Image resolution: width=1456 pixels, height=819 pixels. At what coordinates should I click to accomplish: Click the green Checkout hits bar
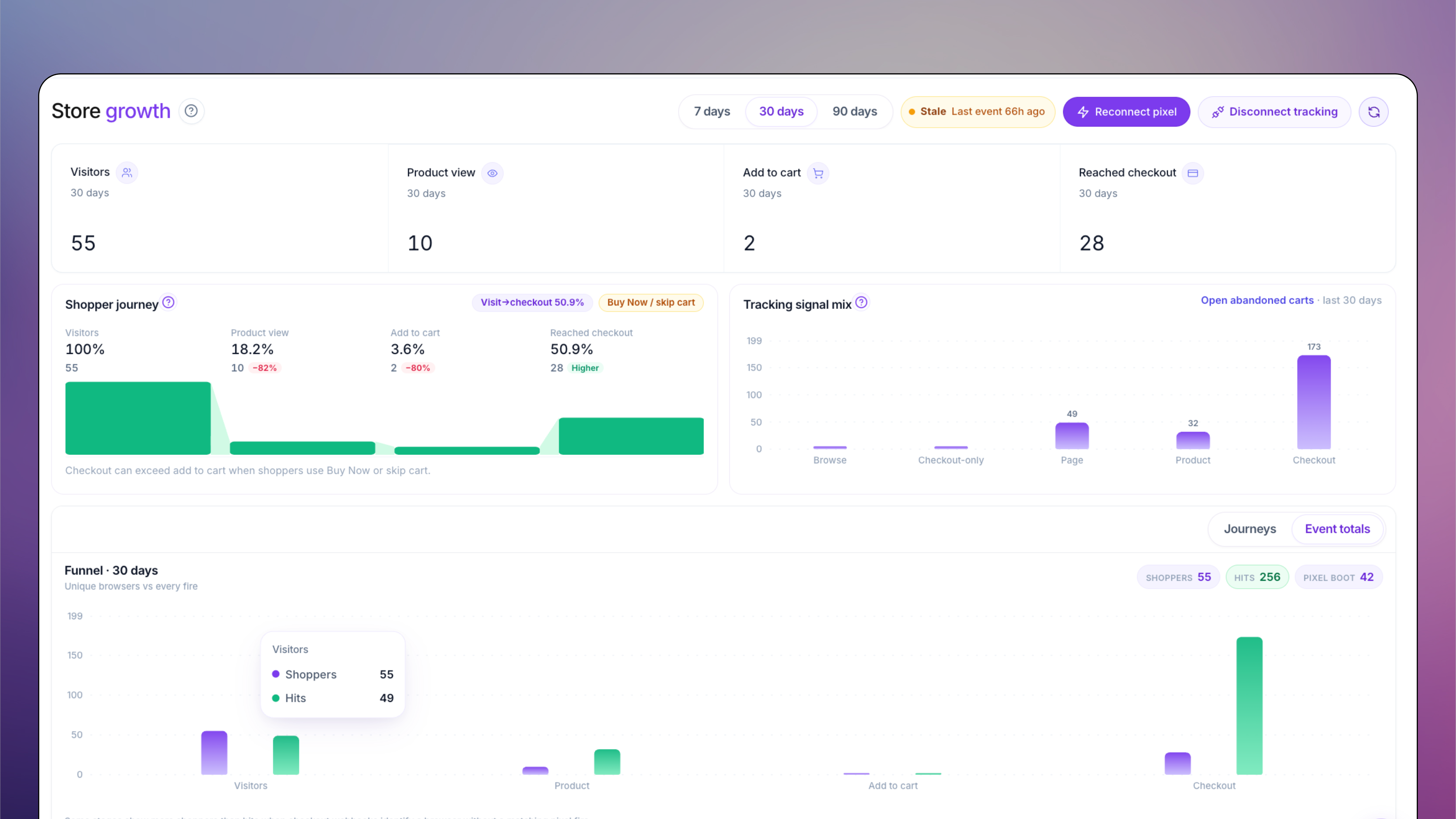tap(1249, 706)
